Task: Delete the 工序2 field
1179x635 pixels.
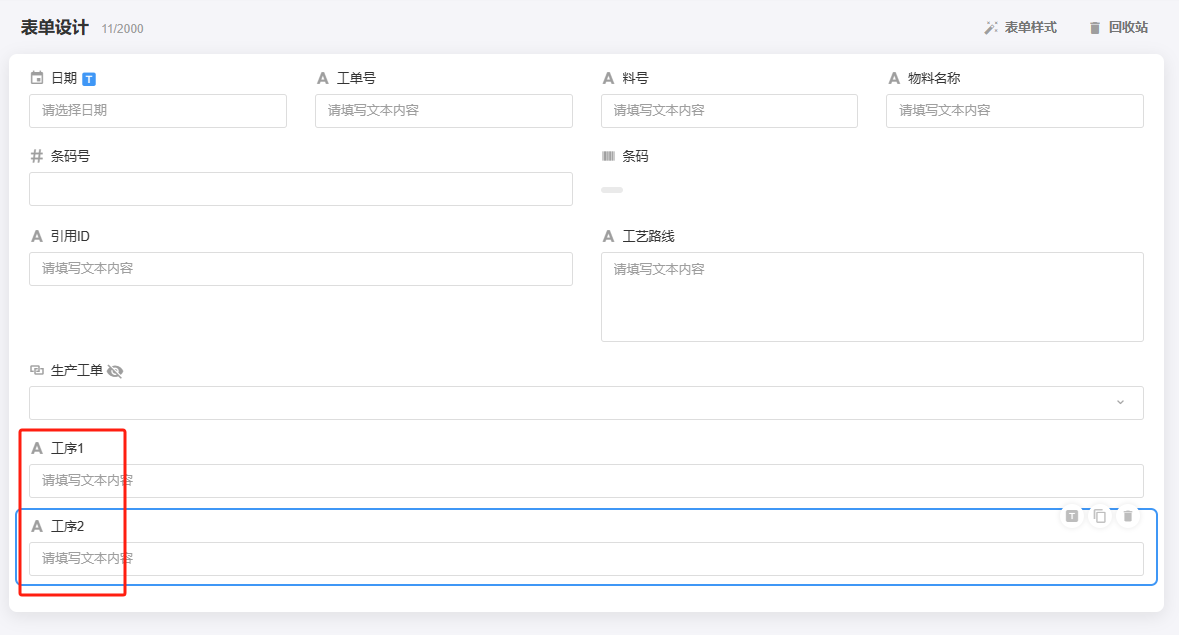Action: (1128, 516)
